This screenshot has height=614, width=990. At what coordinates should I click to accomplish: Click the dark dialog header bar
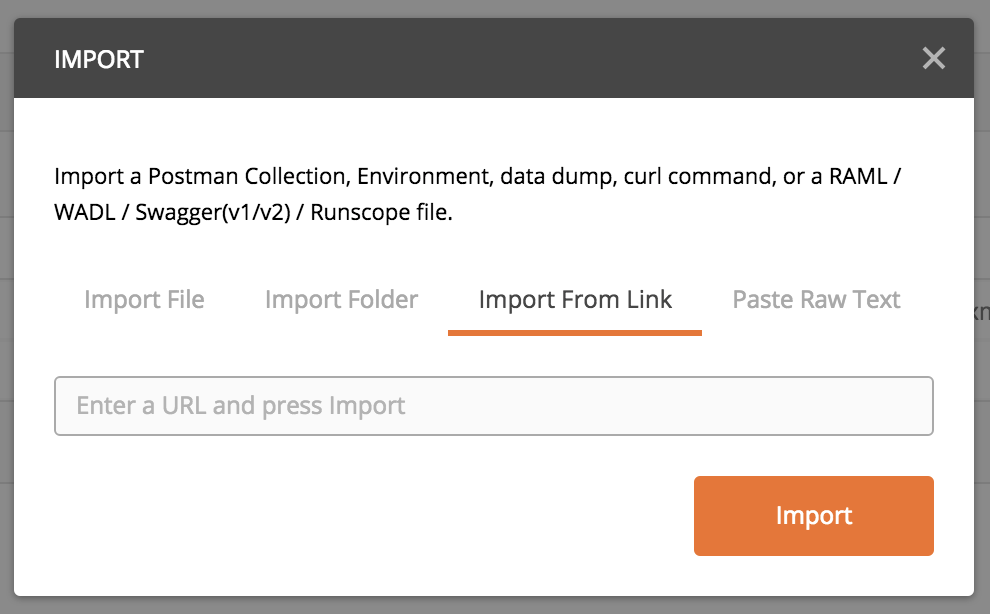click(x=500, y=59)
